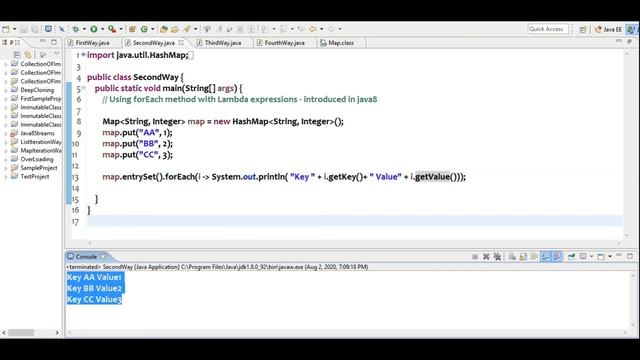Switch to SecondWay.java tab
Viewport: 640px width, 360px height.
pos(153,42)
